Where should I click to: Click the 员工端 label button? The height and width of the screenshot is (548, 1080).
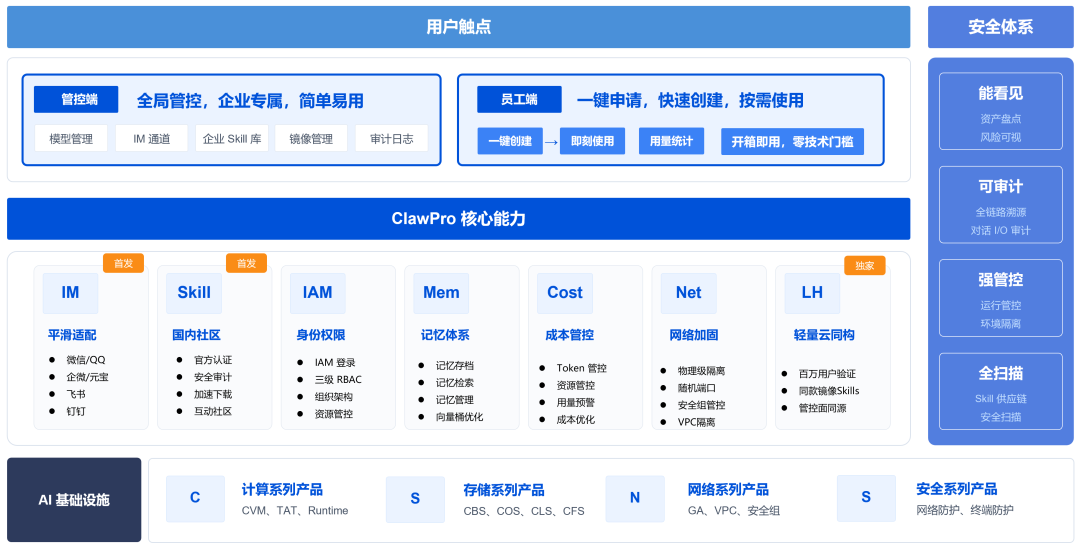click(519, 99)
